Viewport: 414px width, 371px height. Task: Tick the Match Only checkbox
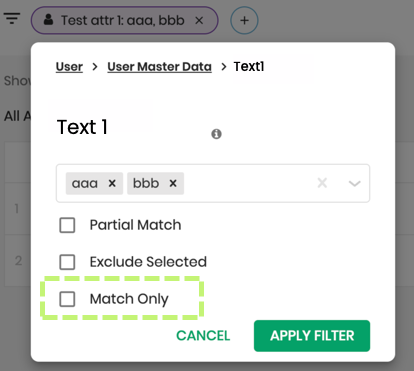pos(67,299)
